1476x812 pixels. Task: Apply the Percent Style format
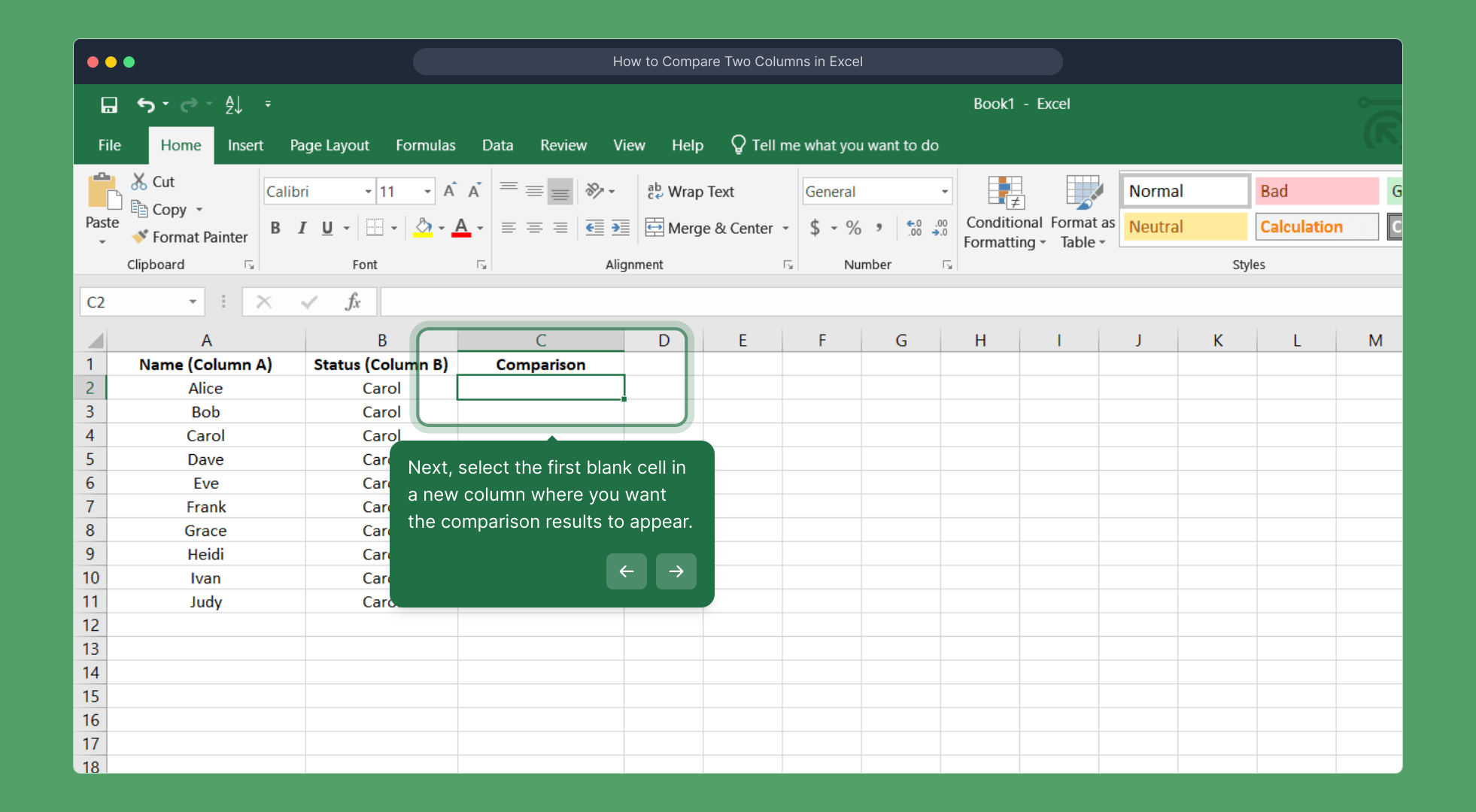[852, 227]
